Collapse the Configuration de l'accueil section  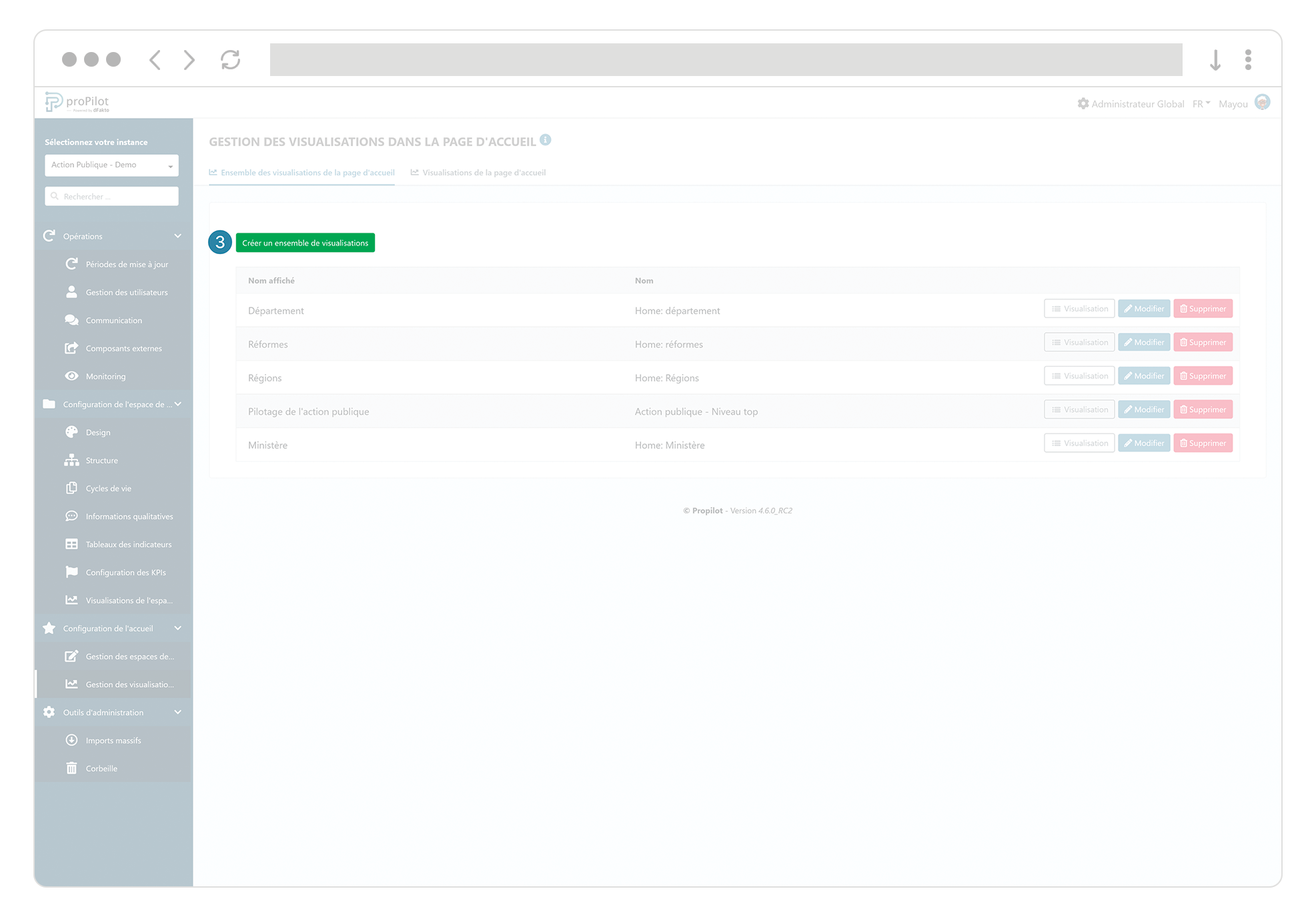[177, 628]
